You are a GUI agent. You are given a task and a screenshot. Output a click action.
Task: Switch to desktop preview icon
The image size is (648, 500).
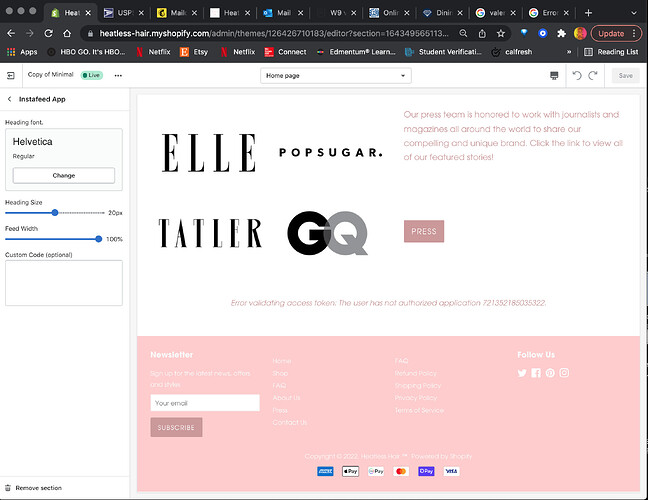point(554,75)
